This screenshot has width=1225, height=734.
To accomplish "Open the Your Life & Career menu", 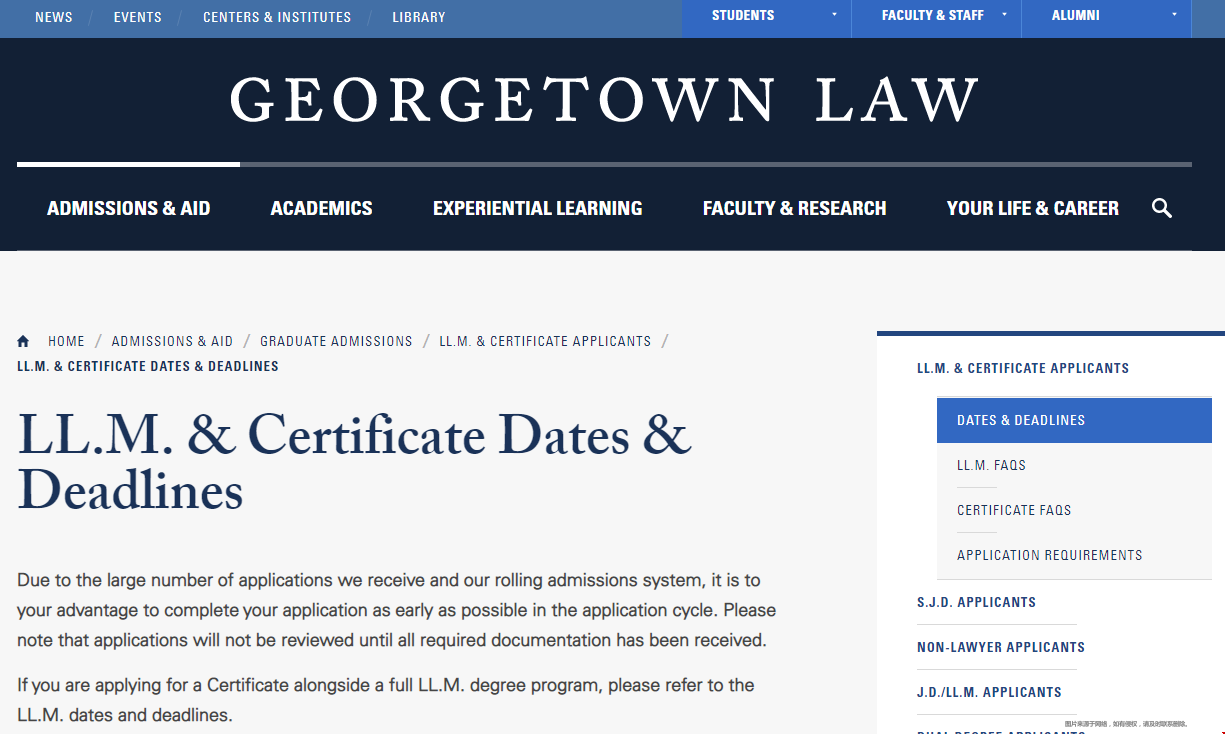I will [1033, 208].
